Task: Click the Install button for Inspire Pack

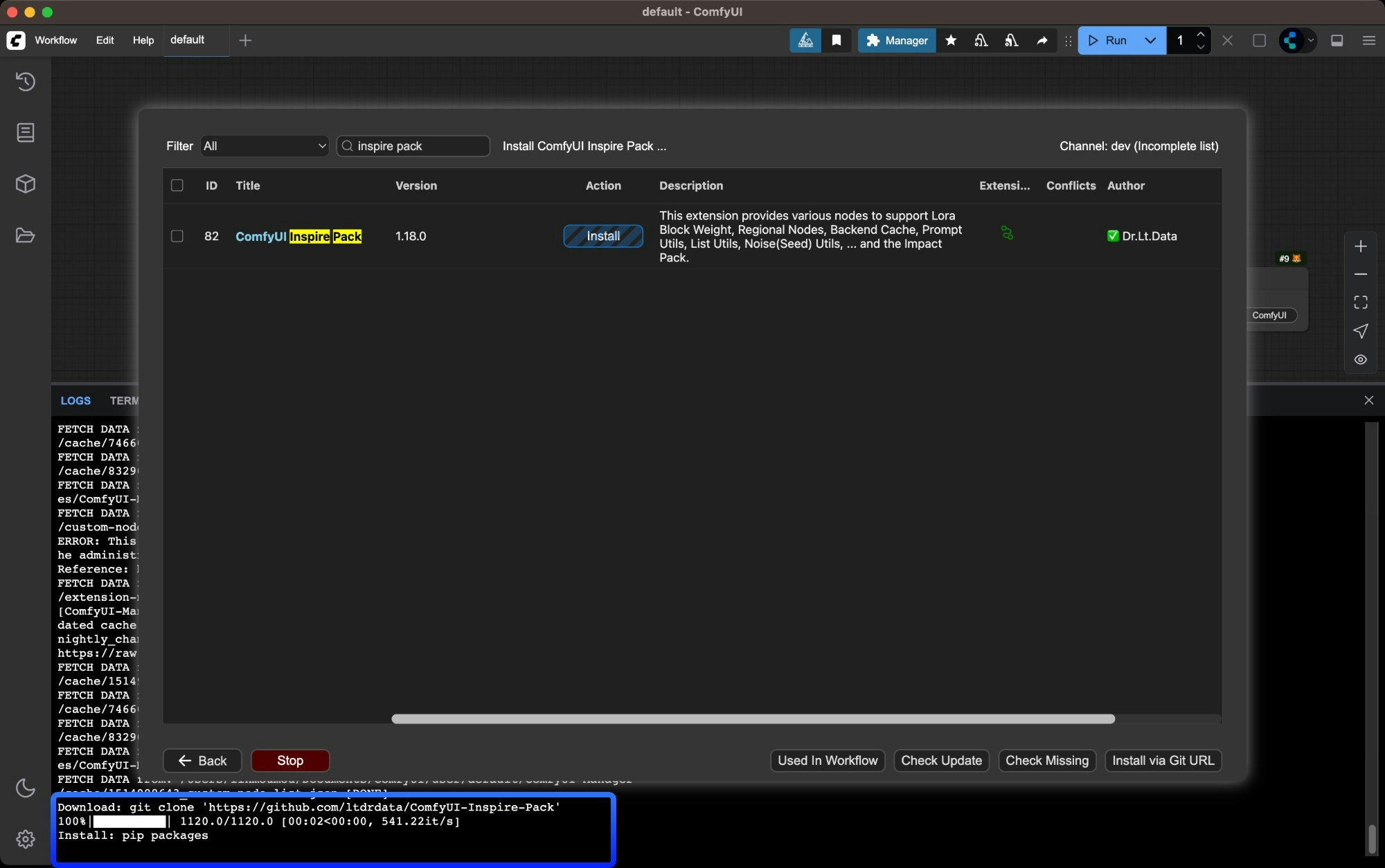Action: [603, 236]
